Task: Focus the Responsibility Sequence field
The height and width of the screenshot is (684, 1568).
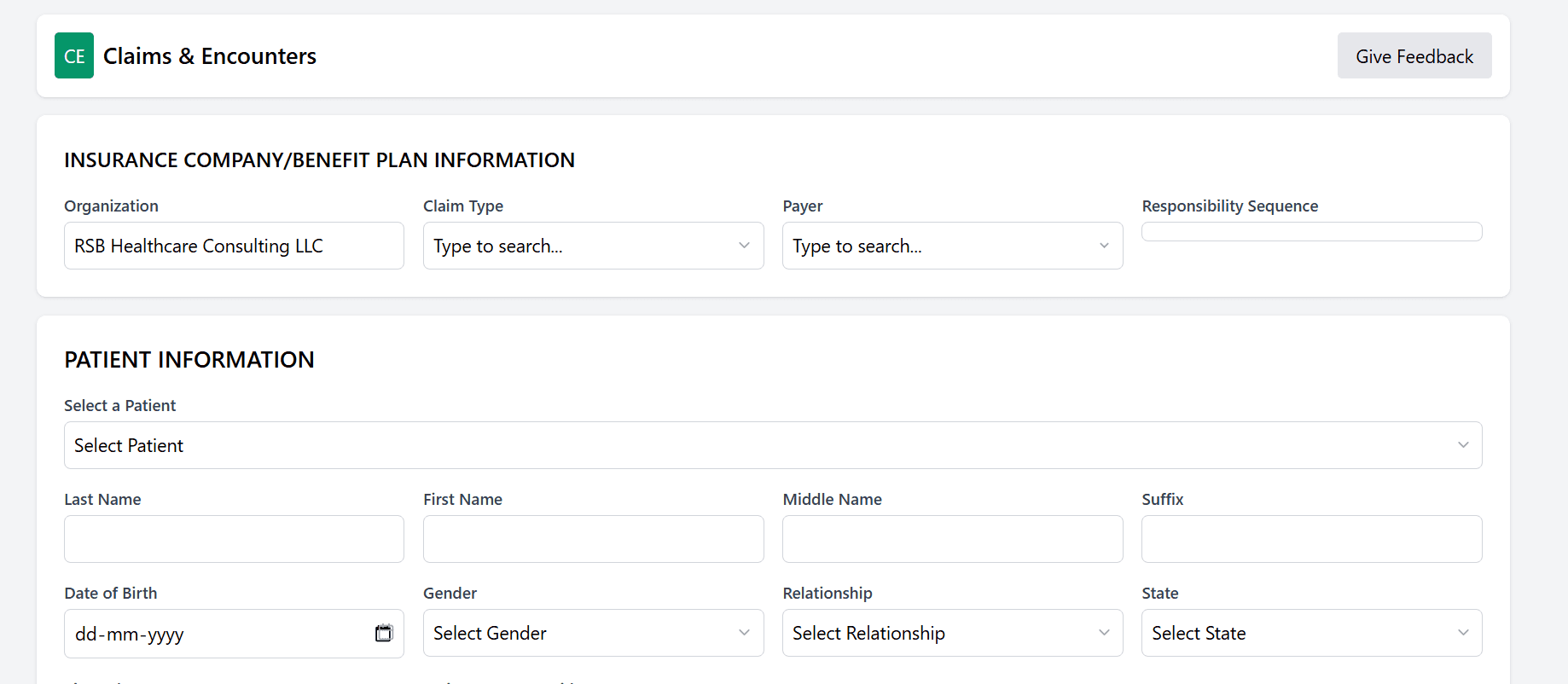Action: click(1311, 231)
